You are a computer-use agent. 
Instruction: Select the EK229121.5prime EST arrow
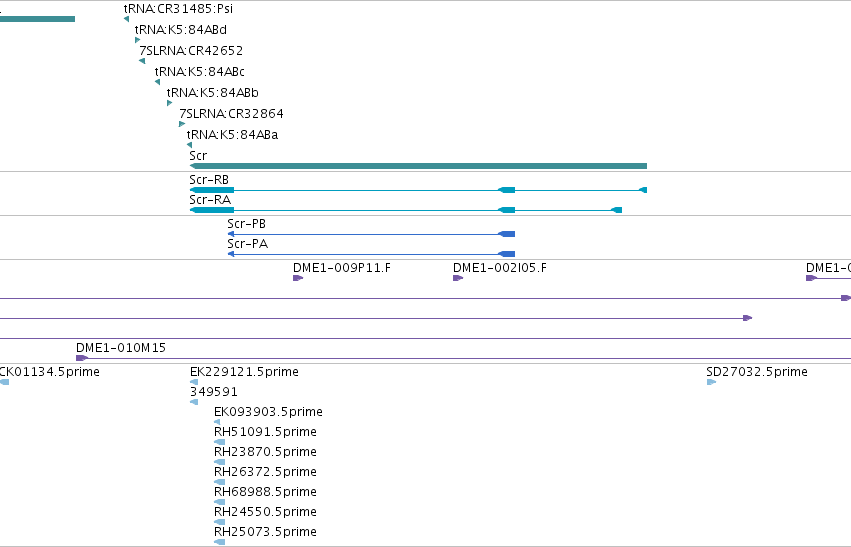pos(194,382)
